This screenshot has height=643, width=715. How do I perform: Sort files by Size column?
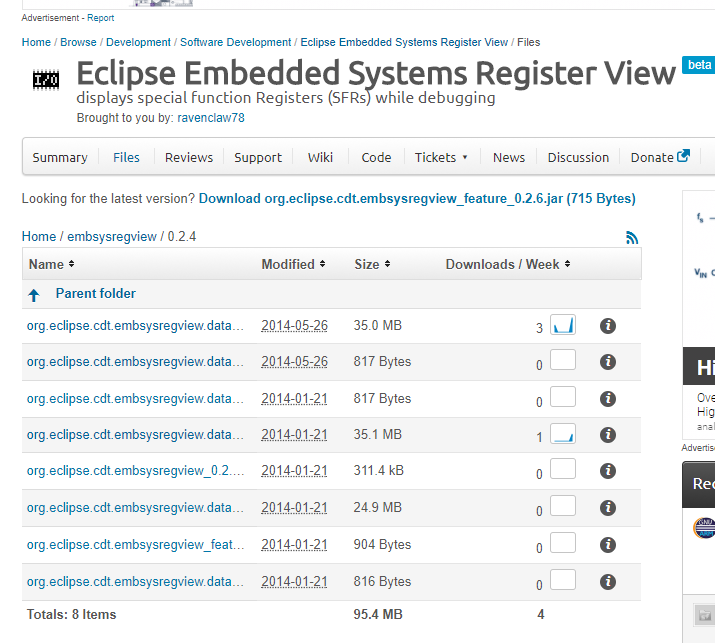372,264
